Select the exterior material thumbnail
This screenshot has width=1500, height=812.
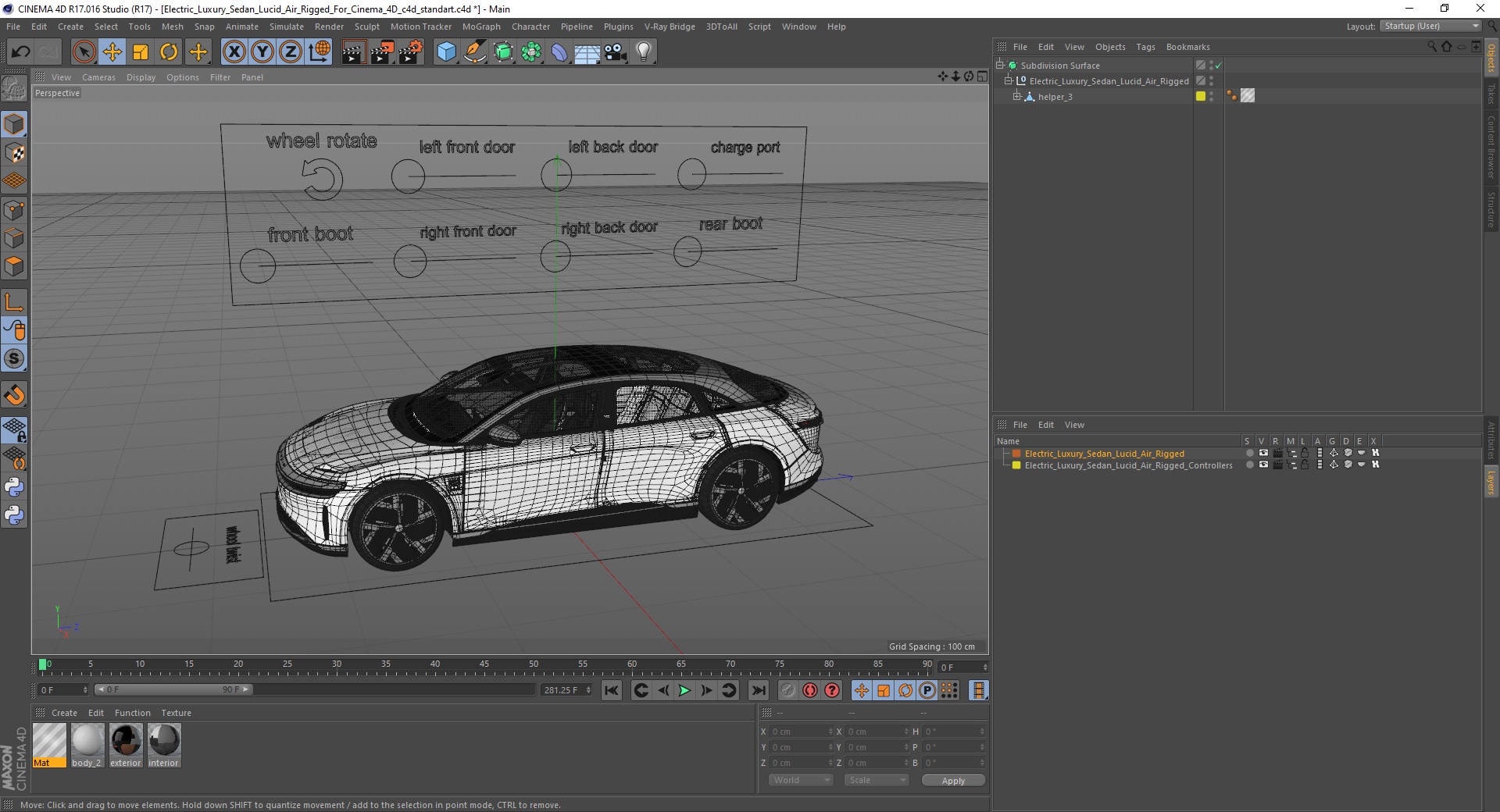tap(125, 746)
